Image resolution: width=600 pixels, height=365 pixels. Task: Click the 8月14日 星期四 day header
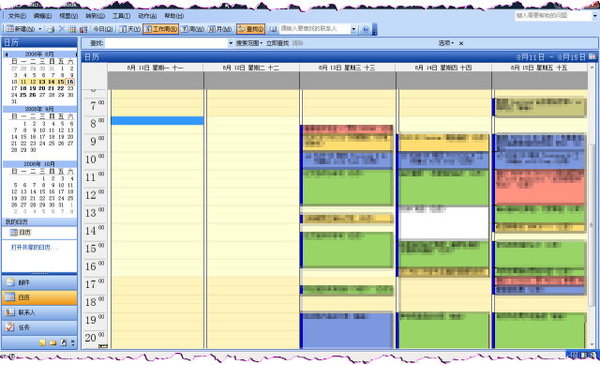point(443,68)
